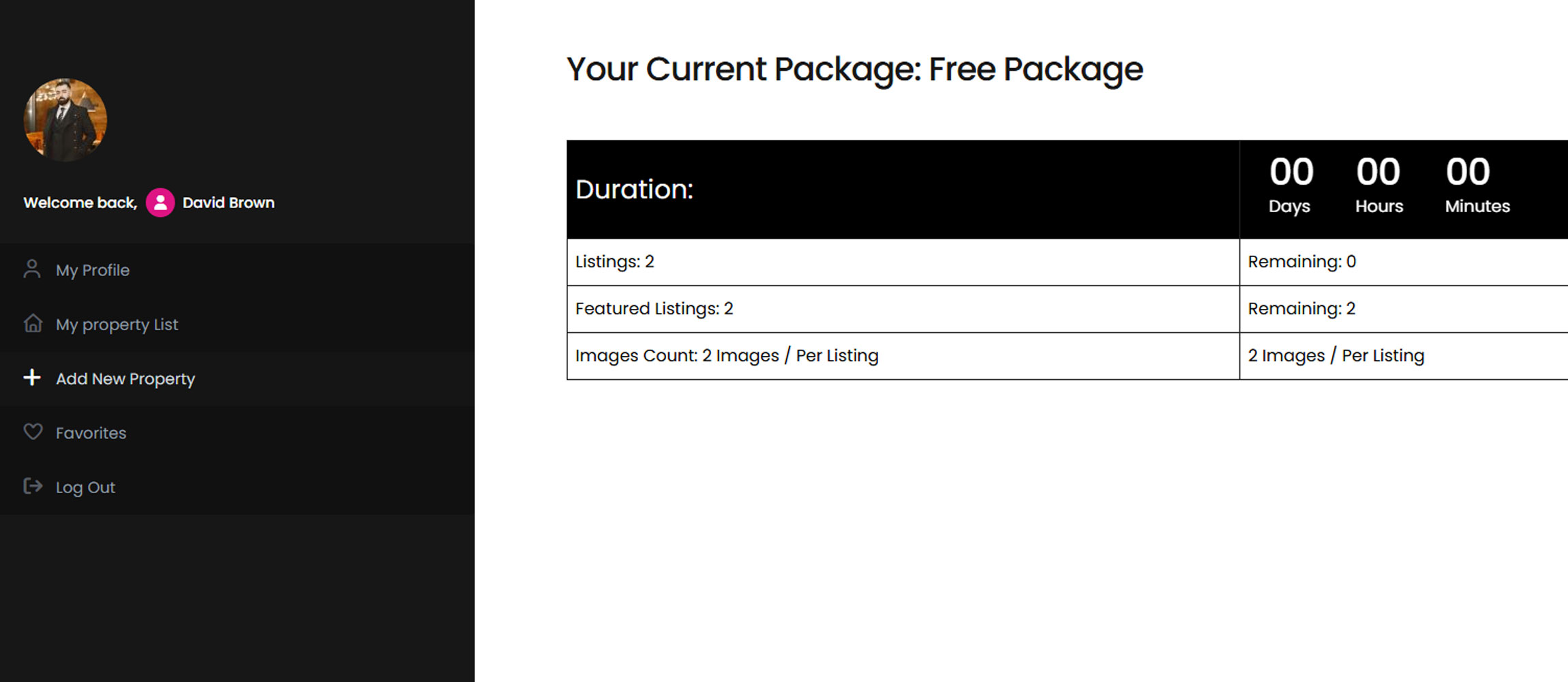Click the David Brown username

tap(228, 203)
